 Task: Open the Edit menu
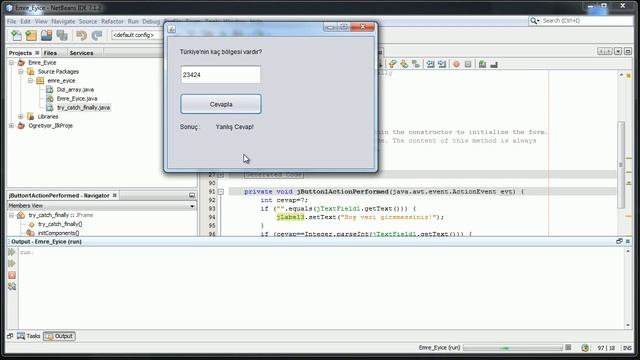coord(25,21)
